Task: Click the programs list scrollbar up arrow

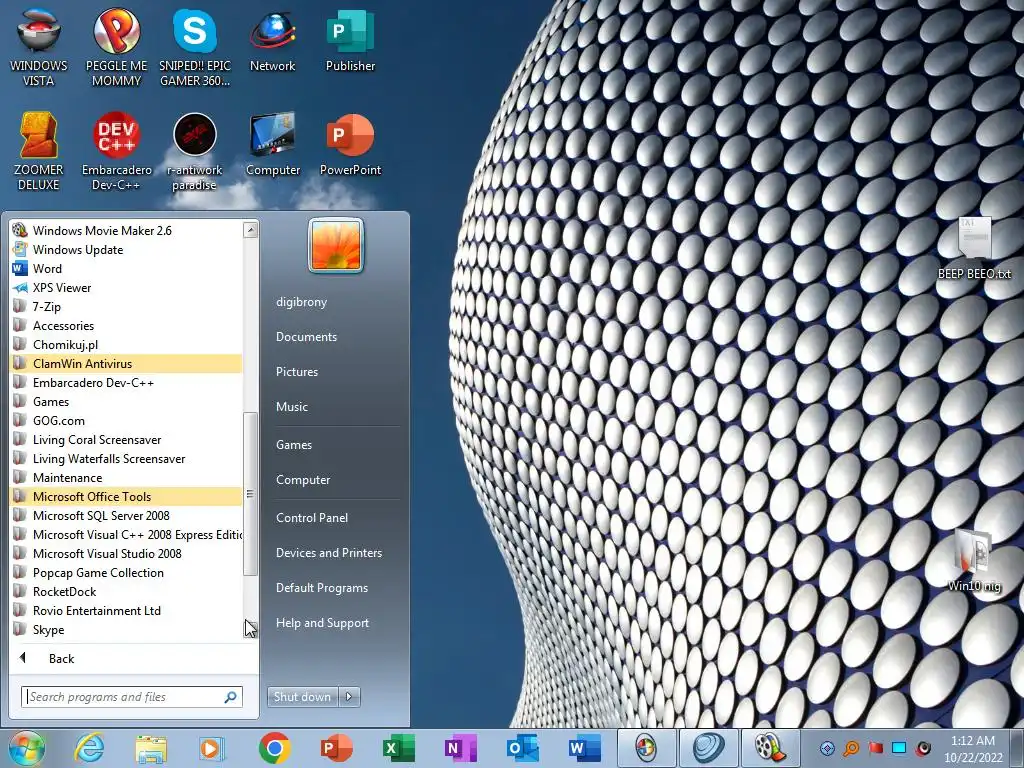Action: [x=250, y=229]
